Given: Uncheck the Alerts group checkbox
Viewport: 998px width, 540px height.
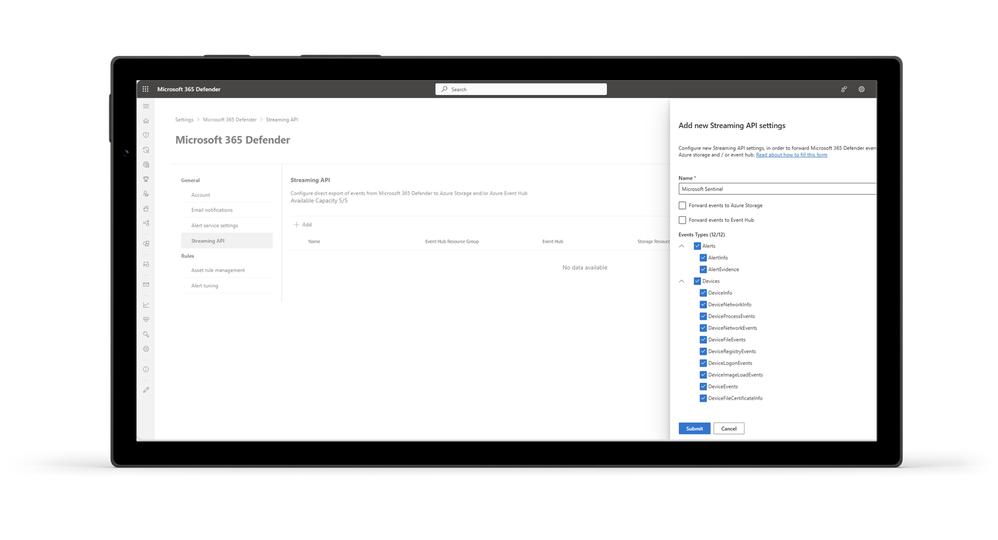Looking at the screenshot, I should pos(697,246).
